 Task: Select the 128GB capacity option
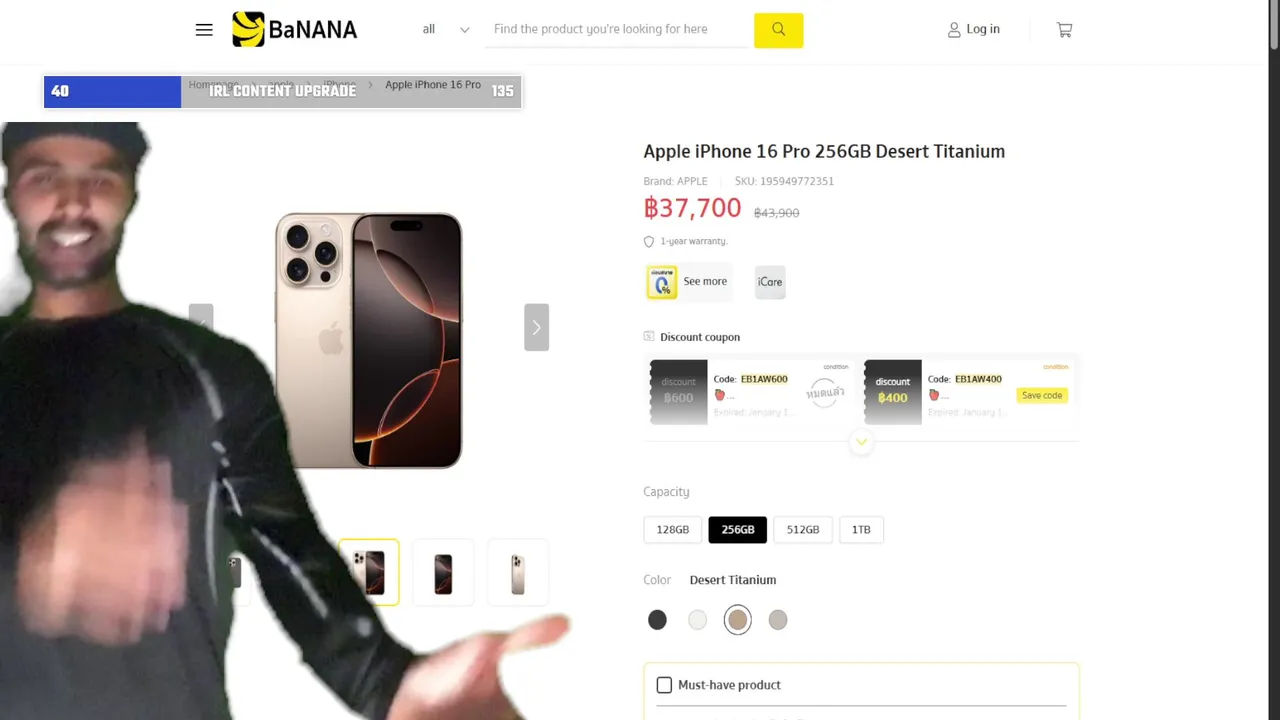(x=673, y=530)
